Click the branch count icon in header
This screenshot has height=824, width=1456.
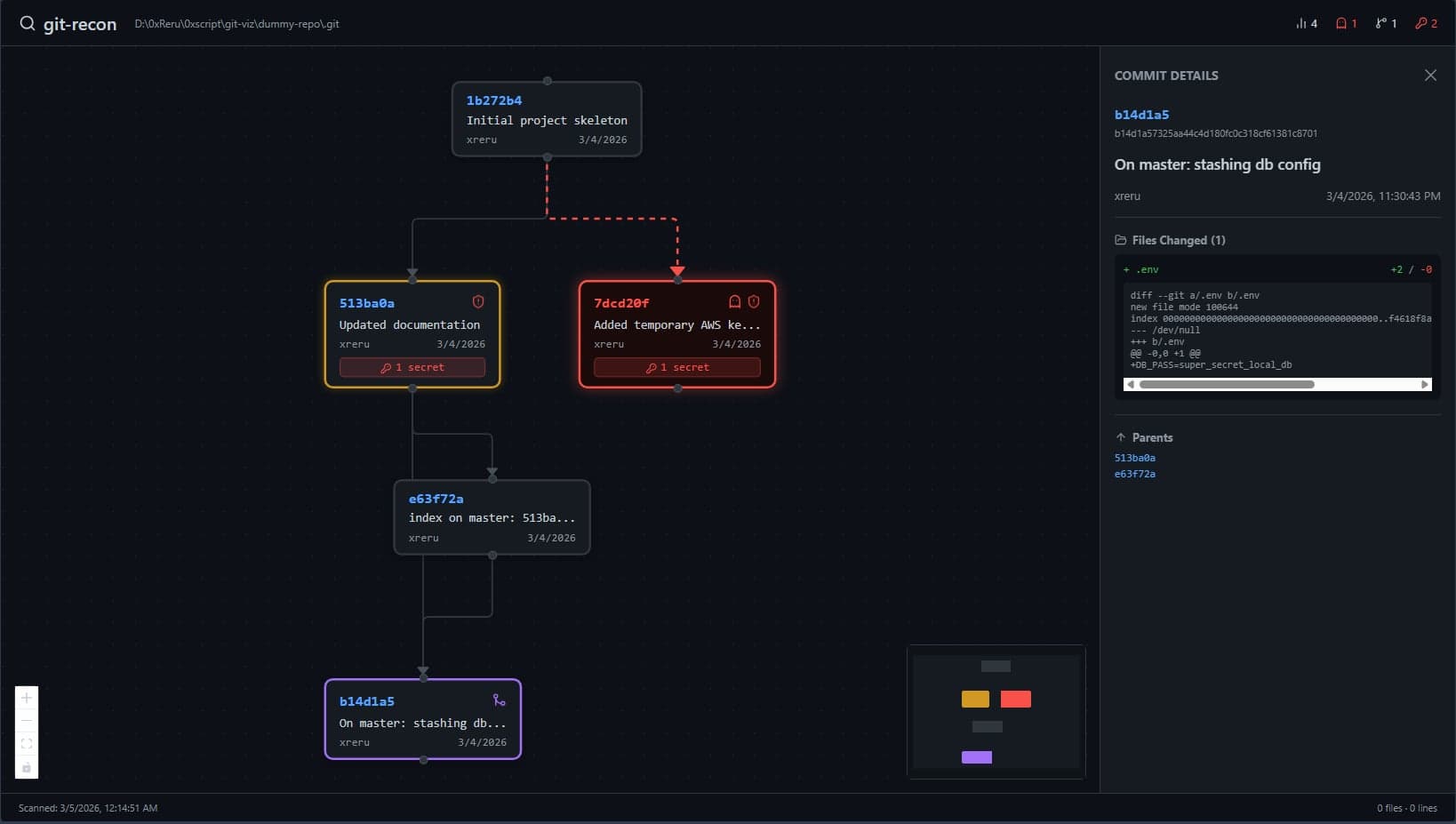pyautogui.click(x=1380, y=23)
